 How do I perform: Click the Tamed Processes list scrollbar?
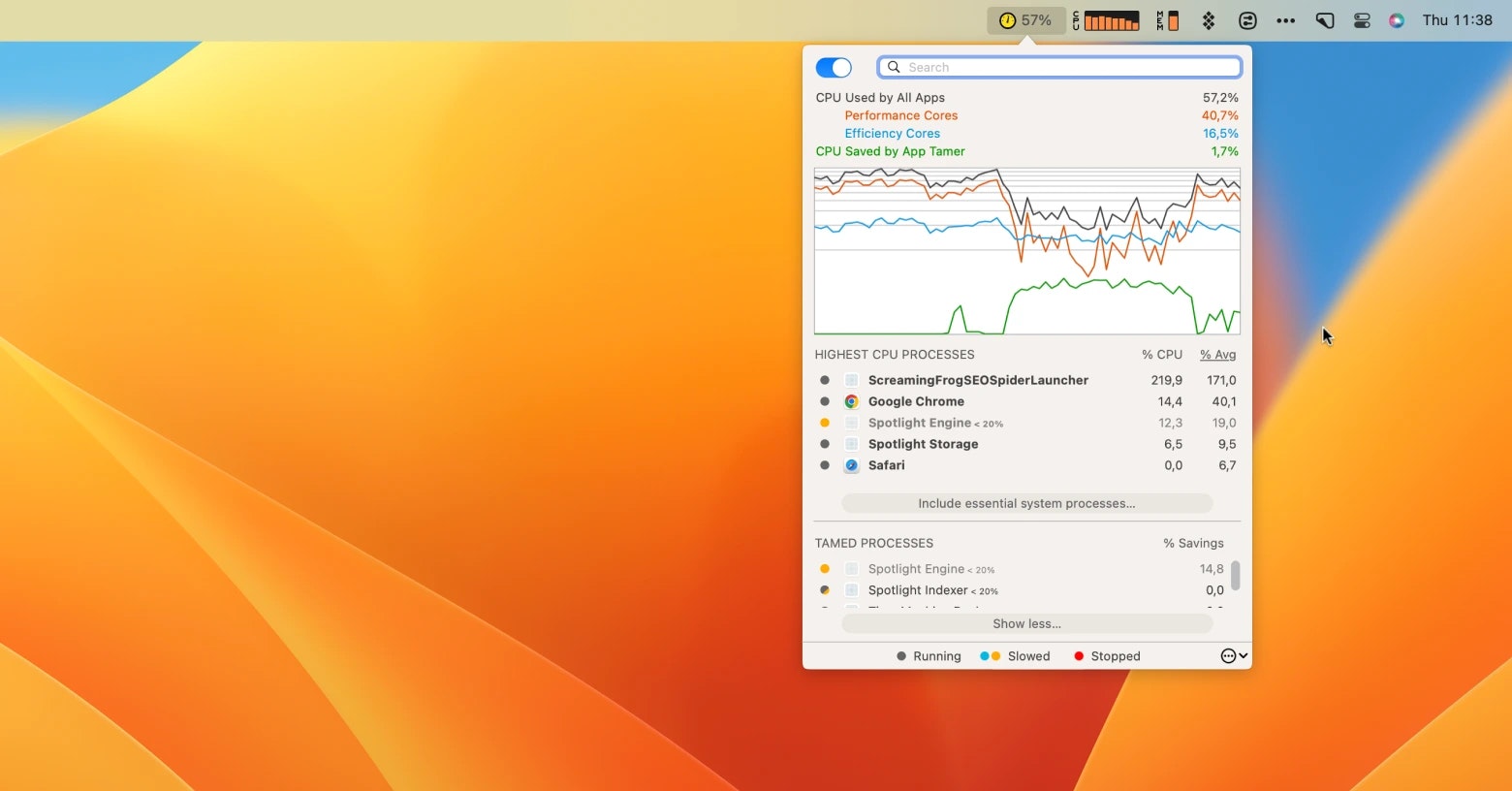[1236, 576]
